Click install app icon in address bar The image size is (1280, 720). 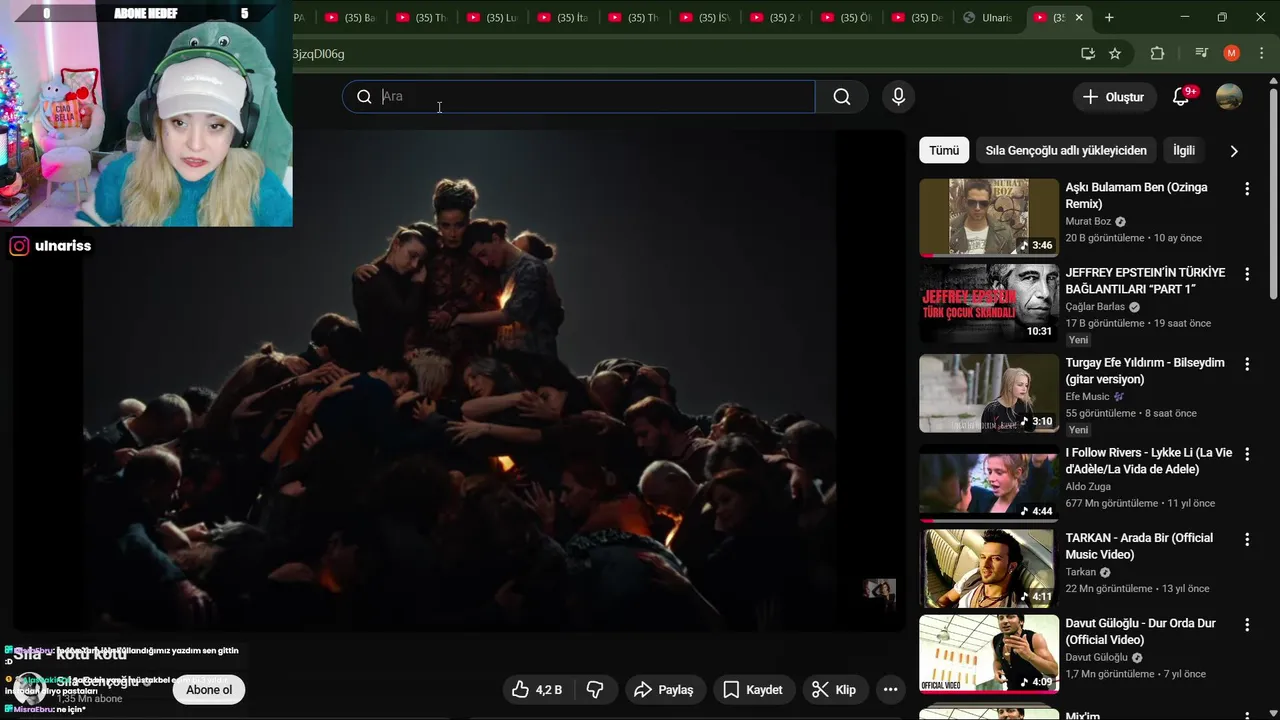[1087, 54]
